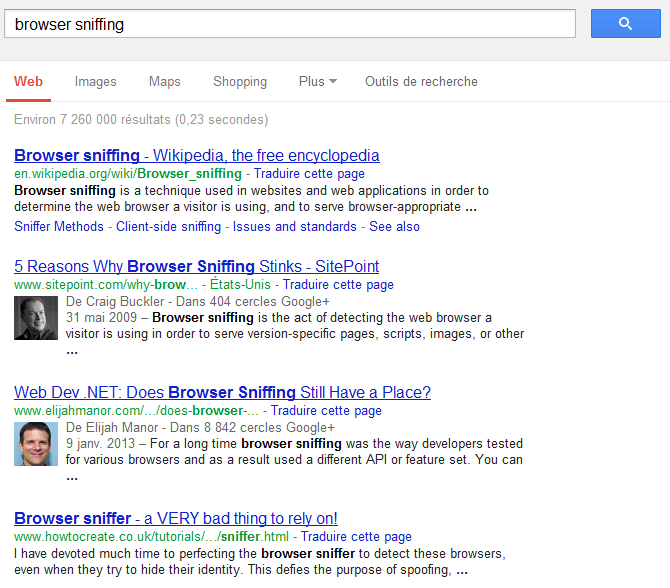Open Outils de recherche options

(421, 81)
